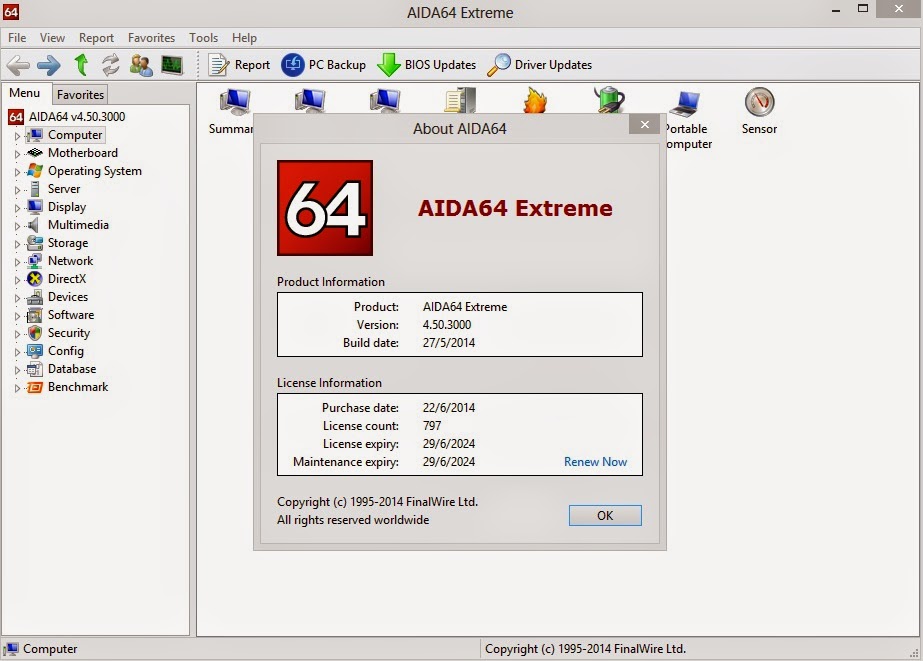Screen dimensions: 923x661
Task: Click the version value 4.50.3000
Action: pyautogui.click(x=447, y=325)
